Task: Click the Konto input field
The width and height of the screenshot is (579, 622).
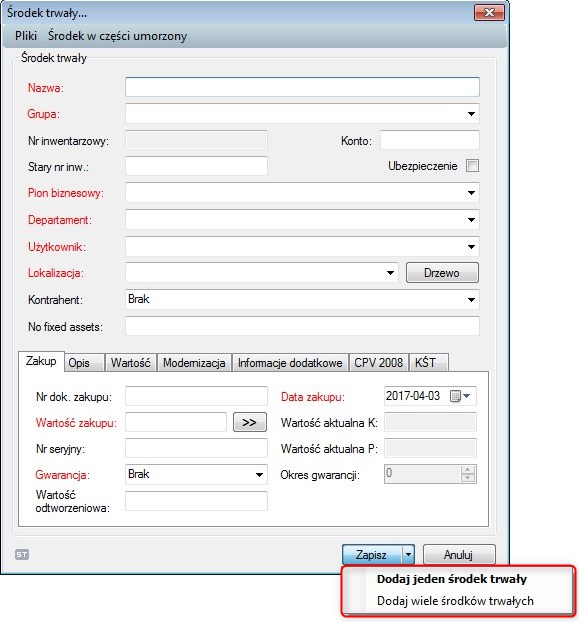Action: point(430,140)
